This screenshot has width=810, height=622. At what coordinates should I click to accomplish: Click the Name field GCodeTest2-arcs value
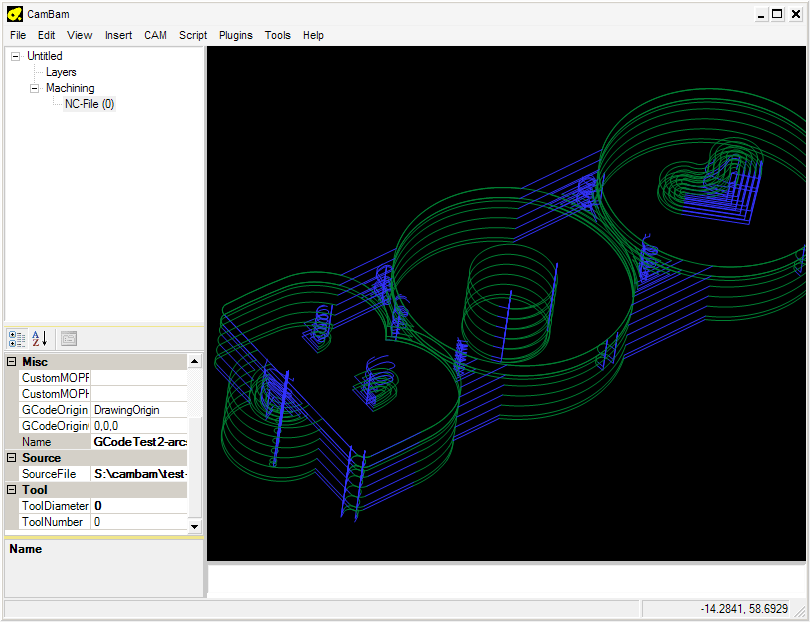pos(138,442)
